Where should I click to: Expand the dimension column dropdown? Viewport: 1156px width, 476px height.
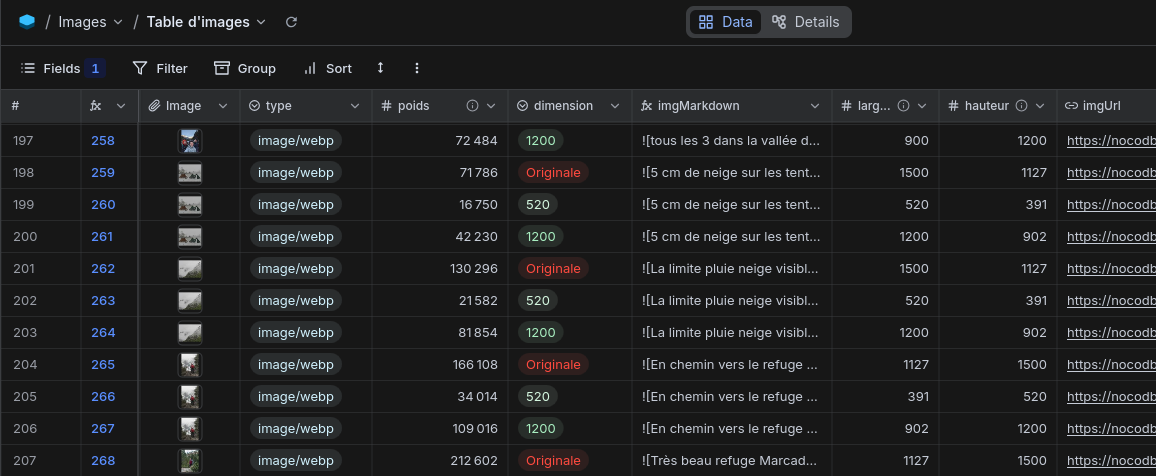coord(615,106)
